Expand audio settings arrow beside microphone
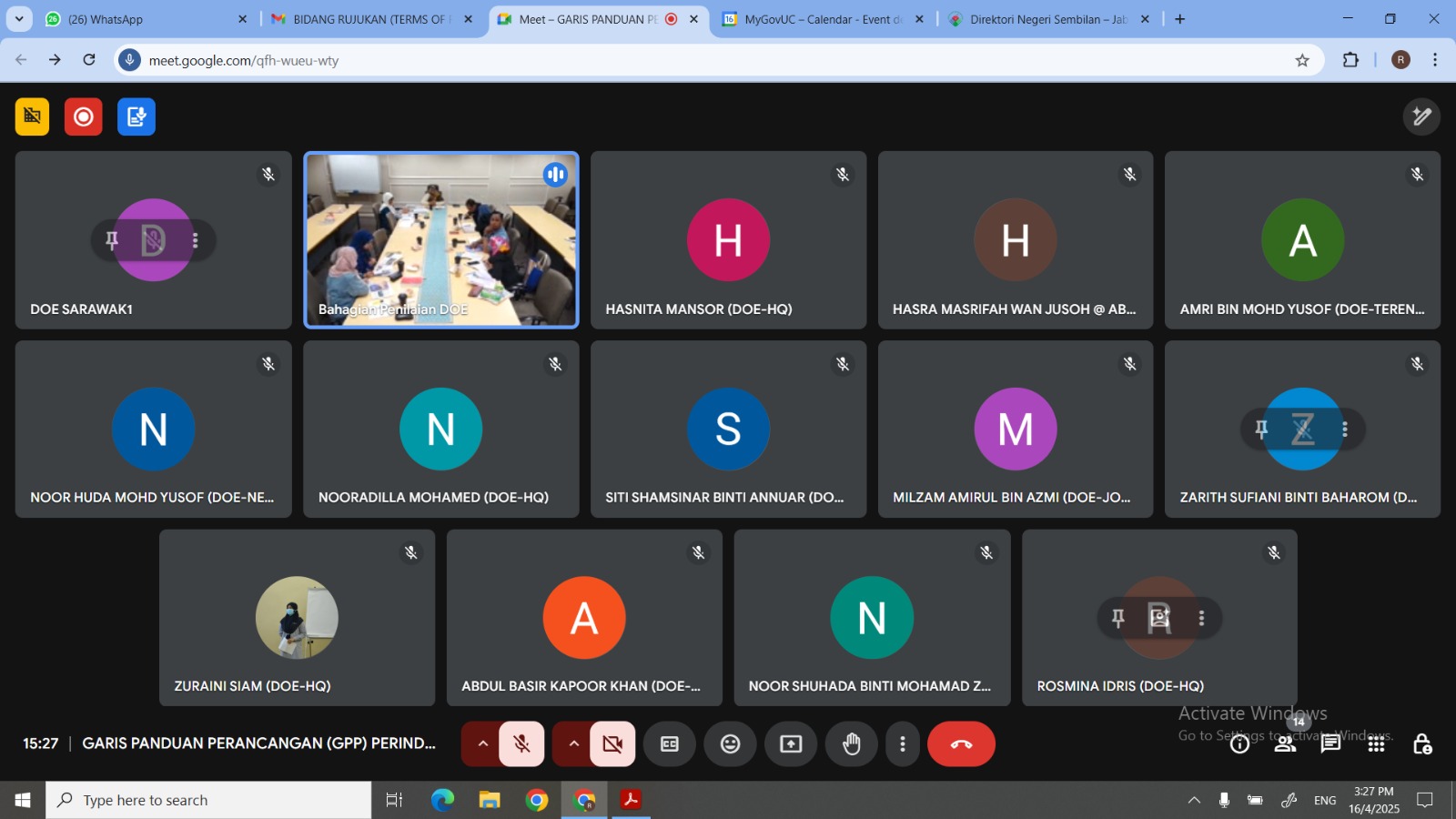Screen dimensions: 1456x819 (x=482, y=744)
